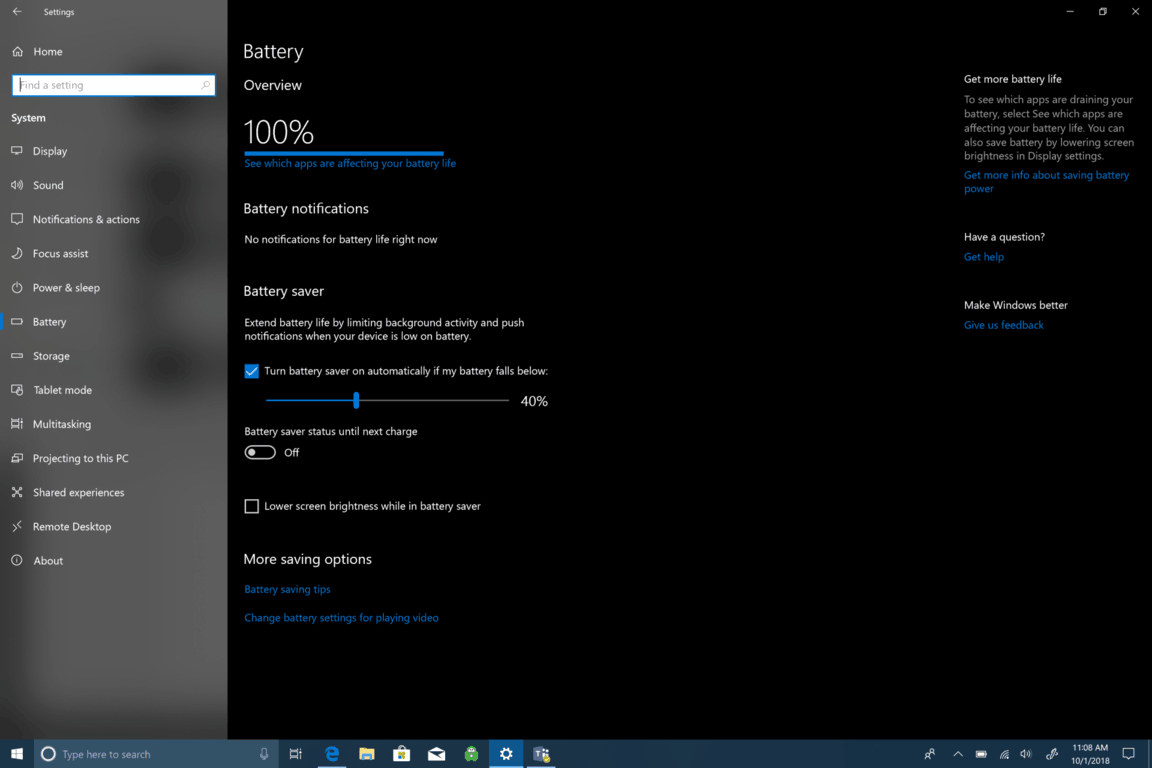Open Microsoft Edge from the taskbar
Viewport: 1152px width, 768px height.
[x=332, y=754]
